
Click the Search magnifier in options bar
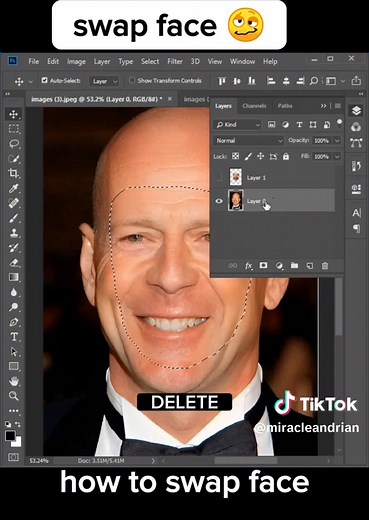point(313,81)
